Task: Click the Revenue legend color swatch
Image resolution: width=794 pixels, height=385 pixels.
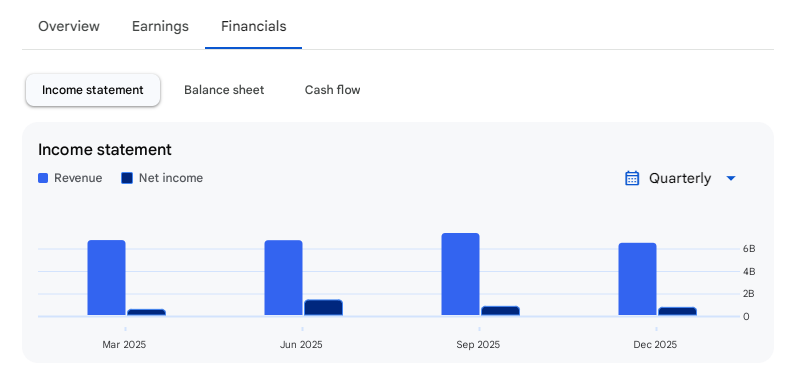Action: tap(43, 178)
